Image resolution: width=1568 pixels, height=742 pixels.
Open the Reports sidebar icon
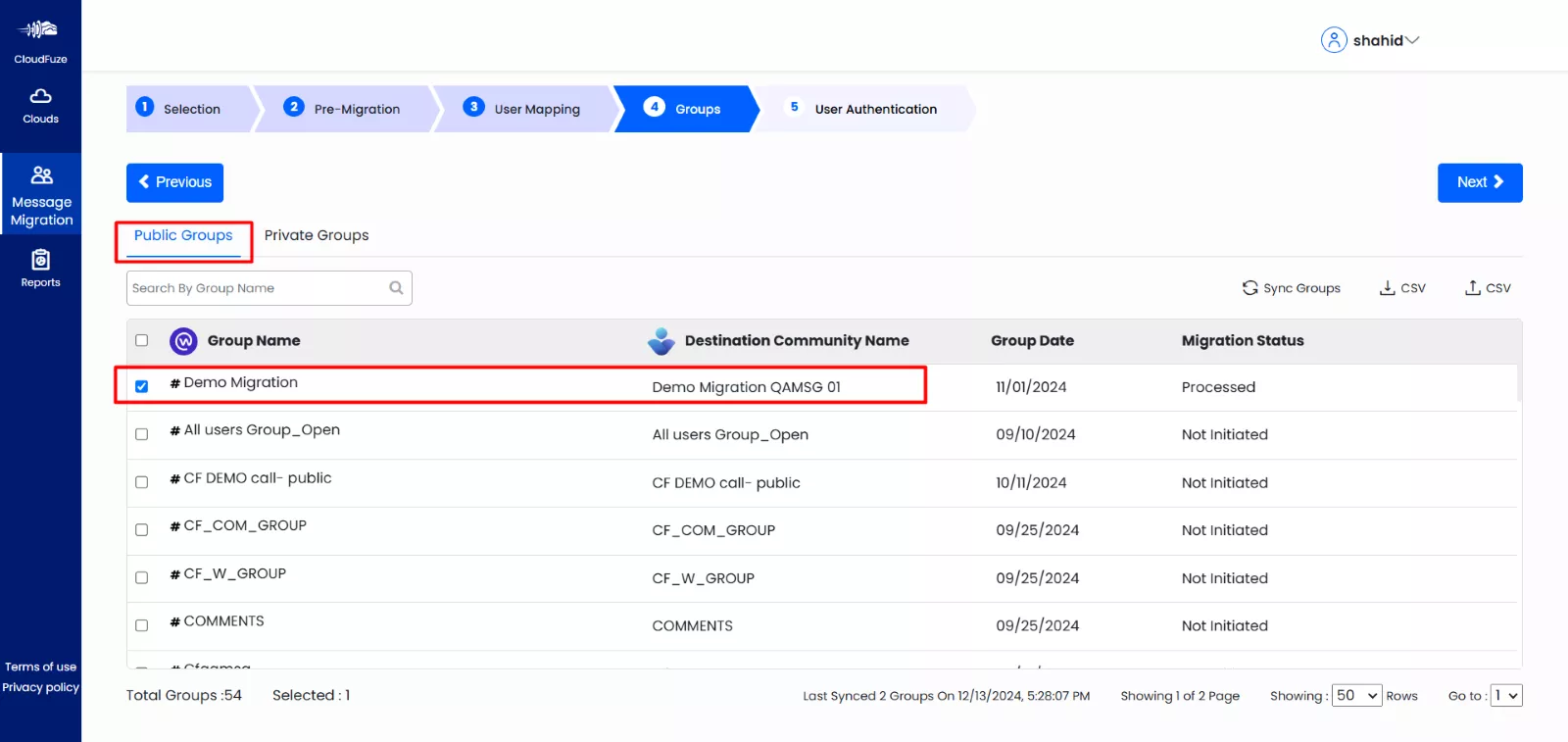tap(40, 260)
